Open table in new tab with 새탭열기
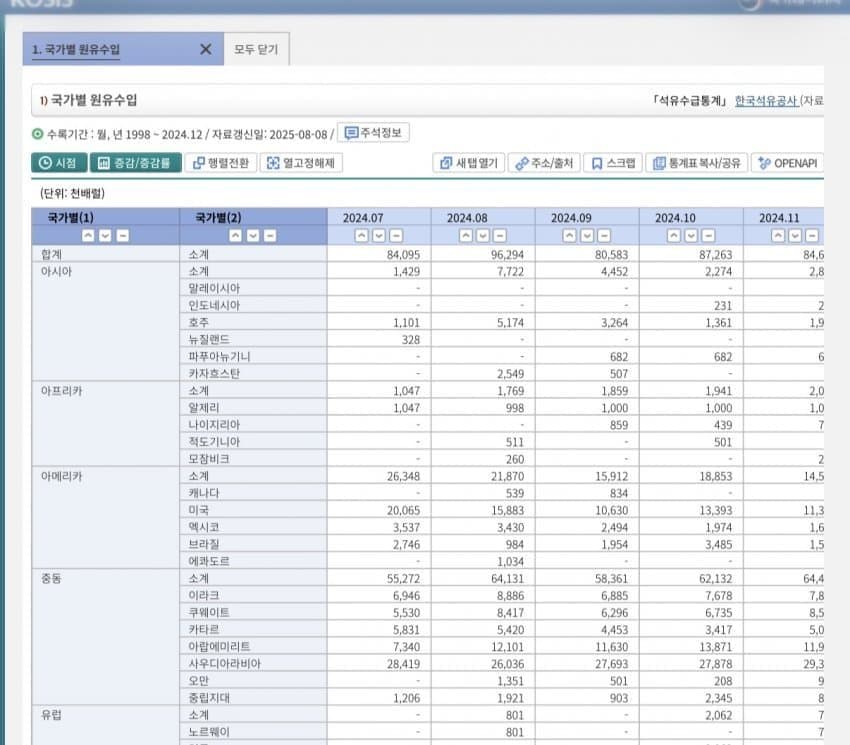This screenshot has width=850, height=745. pyautogui.click(x=468, y=163)
